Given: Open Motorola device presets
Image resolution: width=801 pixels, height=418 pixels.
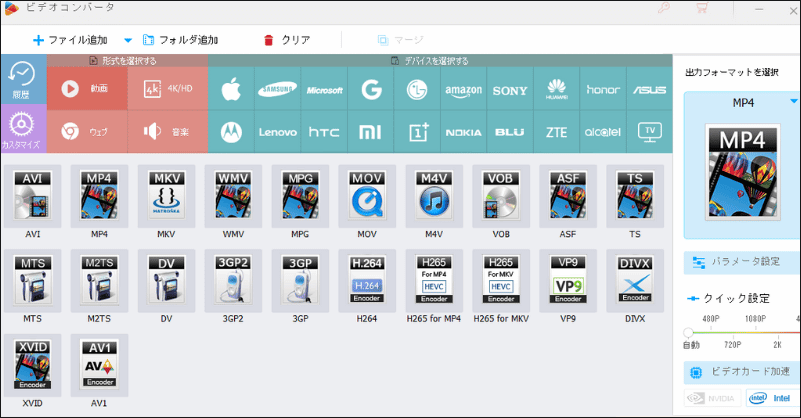Looking at the screenshot, I should 231,132.
